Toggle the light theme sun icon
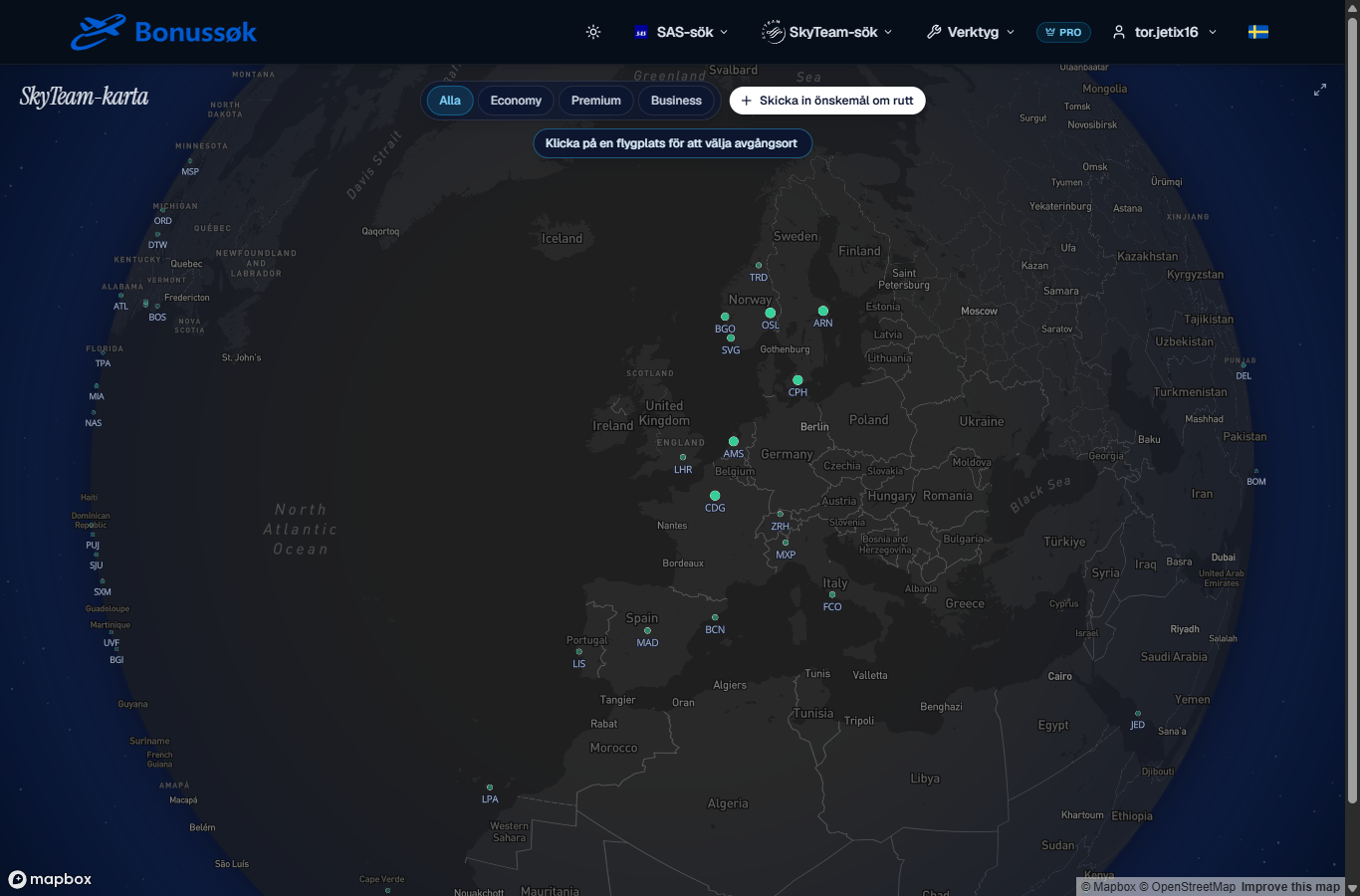Viewport: 1360px width, 896px height. (593, 32)
